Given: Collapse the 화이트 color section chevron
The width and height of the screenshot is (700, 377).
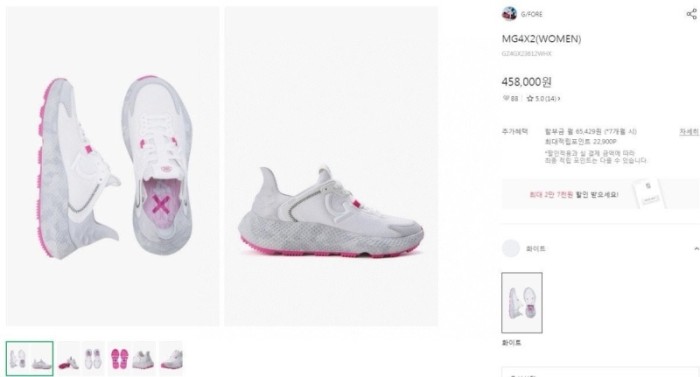Looking at the screenshot, I should (696, 248).
